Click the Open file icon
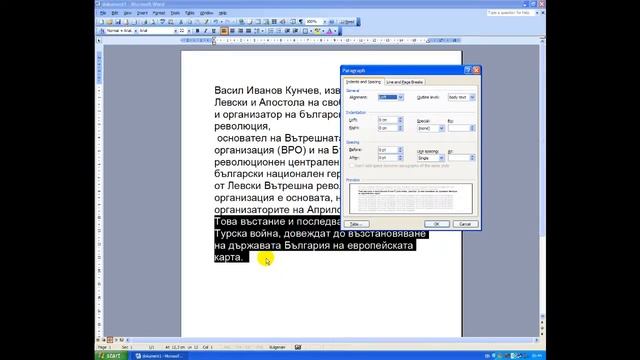 point(109,22)
